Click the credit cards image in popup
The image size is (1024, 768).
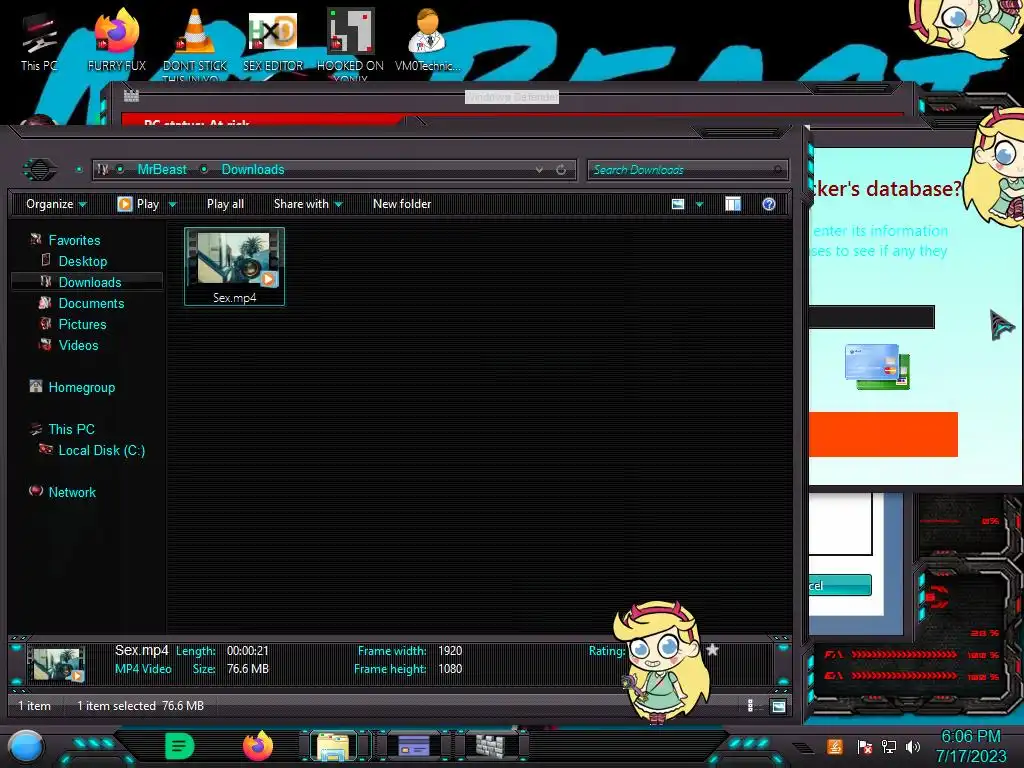coord(877,367)
